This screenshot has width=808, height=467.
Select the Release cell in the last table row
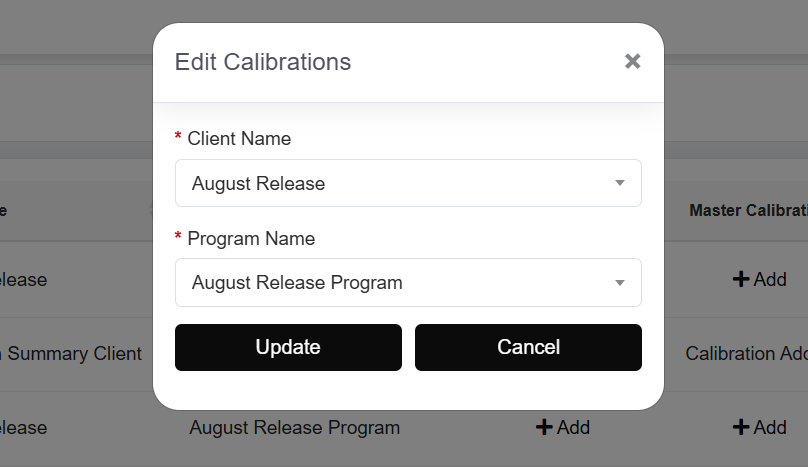24,428
